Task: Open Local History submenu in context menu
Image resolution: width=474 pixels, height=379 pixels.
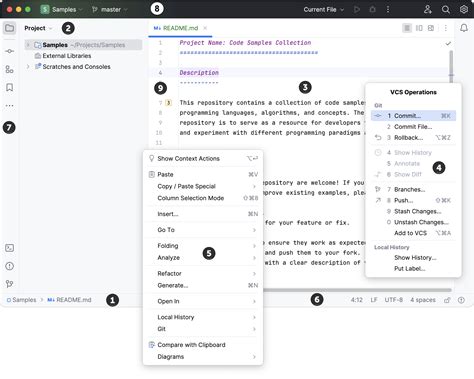Action: click(203, 317)
